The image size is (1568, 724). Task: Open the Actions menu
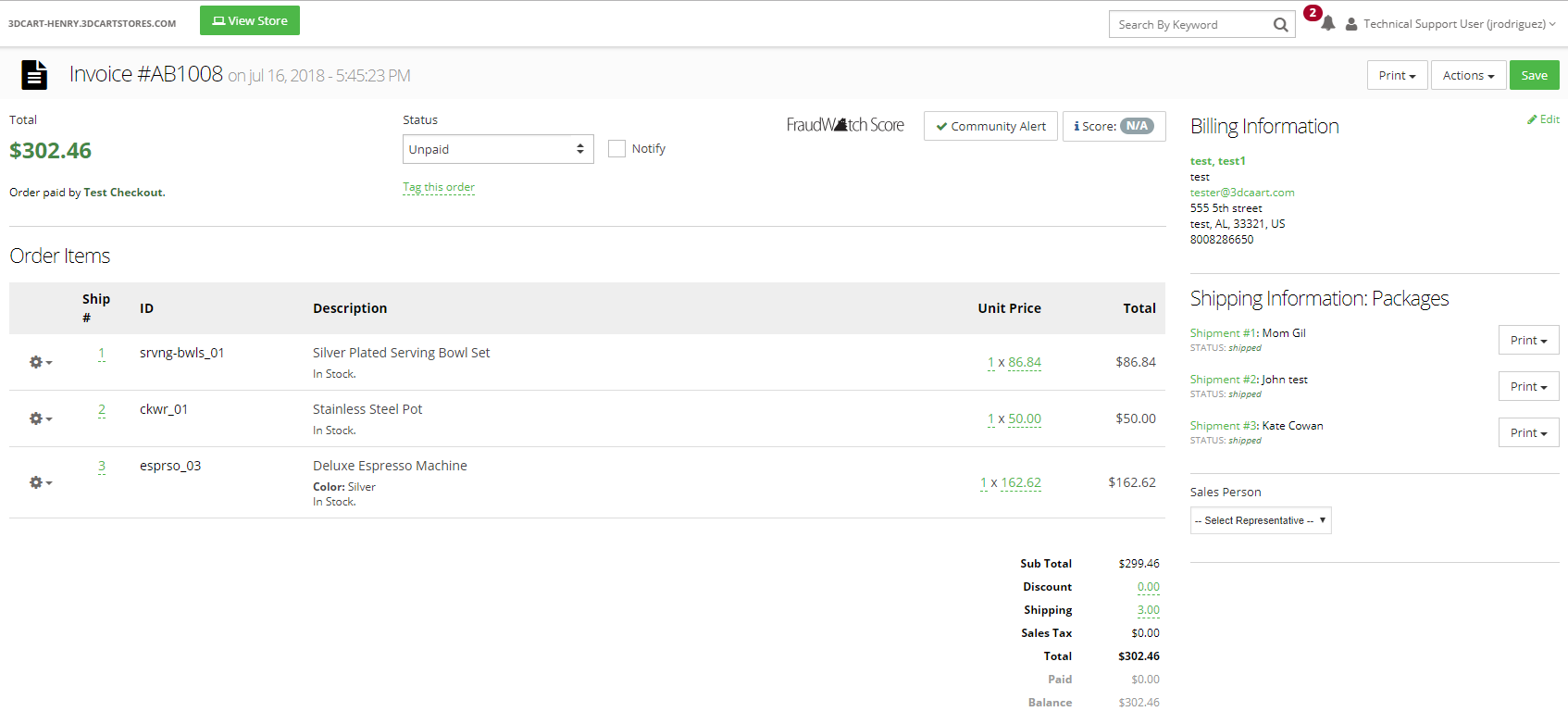coord(1468,75)
